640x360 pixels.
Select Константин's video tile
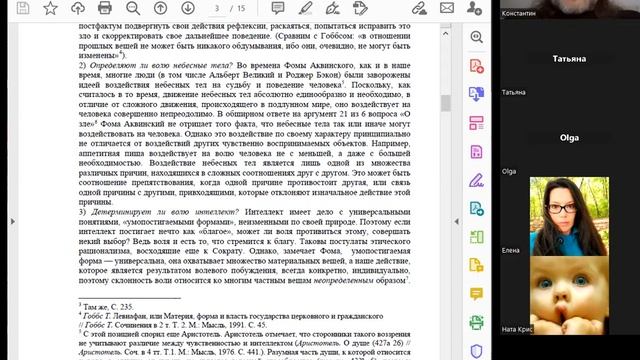click(x=569, y=9)
